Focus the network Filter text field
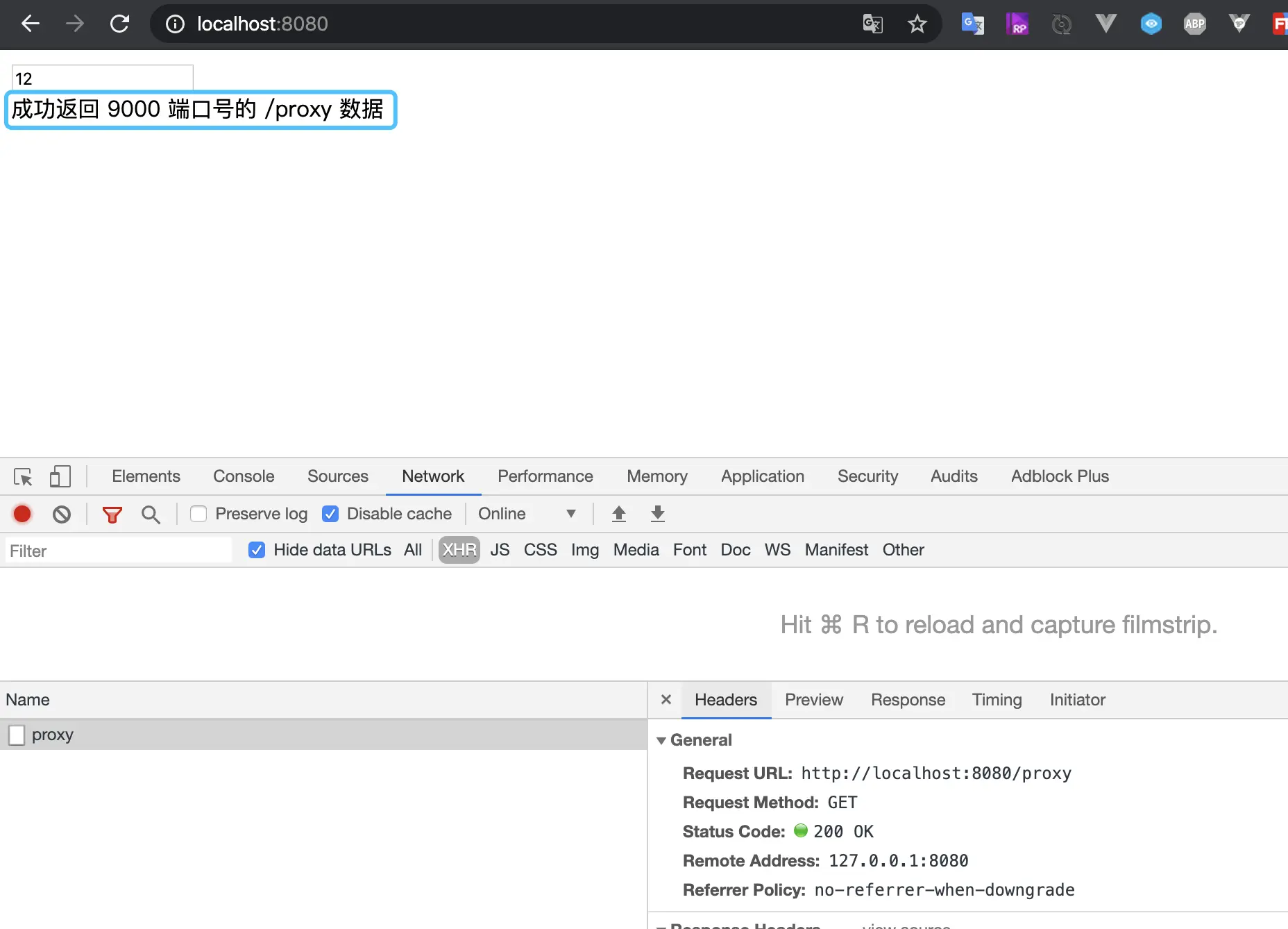The height and width of the screenshot is (929, 1288). point(119,551)
